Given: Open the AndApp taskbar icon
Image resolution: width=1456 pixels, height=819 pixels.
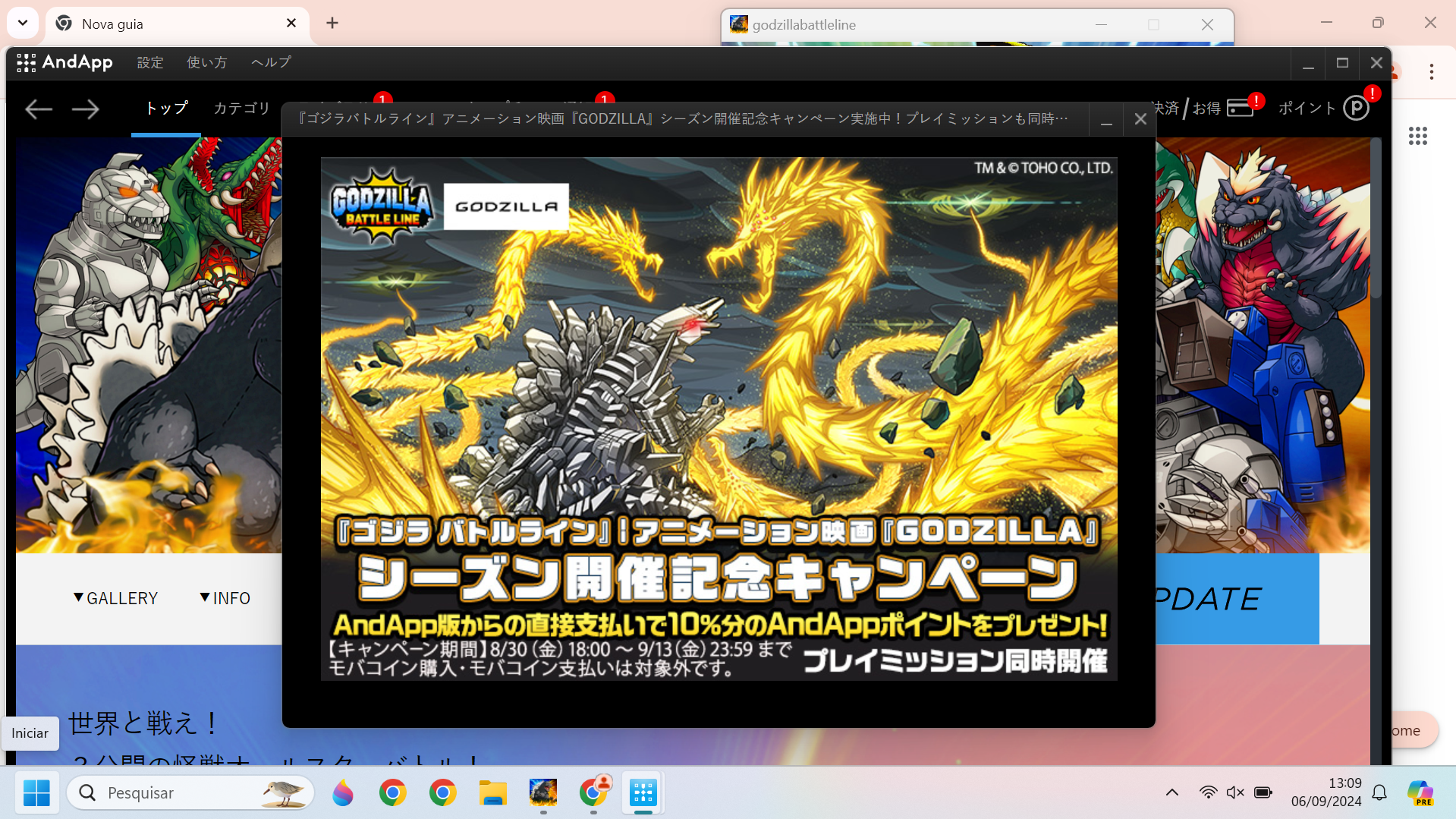Looking at the screenshot, I should [x=643, y=793].
